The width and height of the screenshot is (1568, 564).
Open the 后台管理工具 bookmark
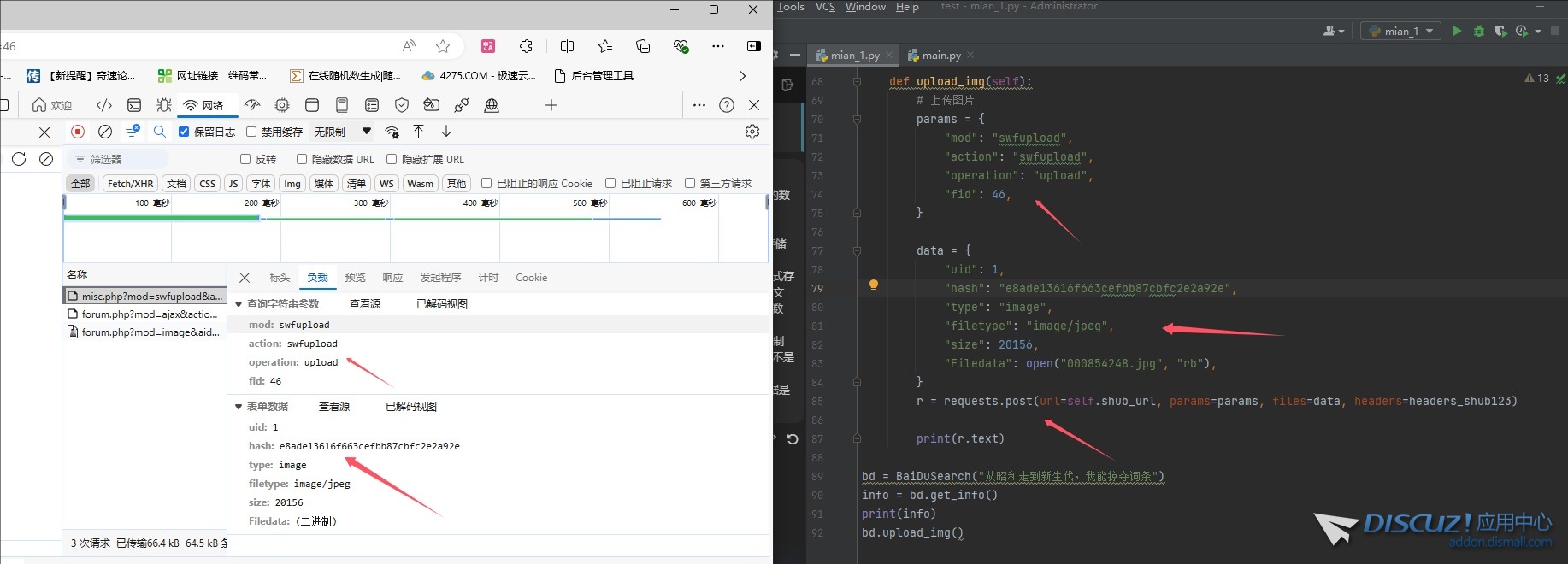[594, 76]
